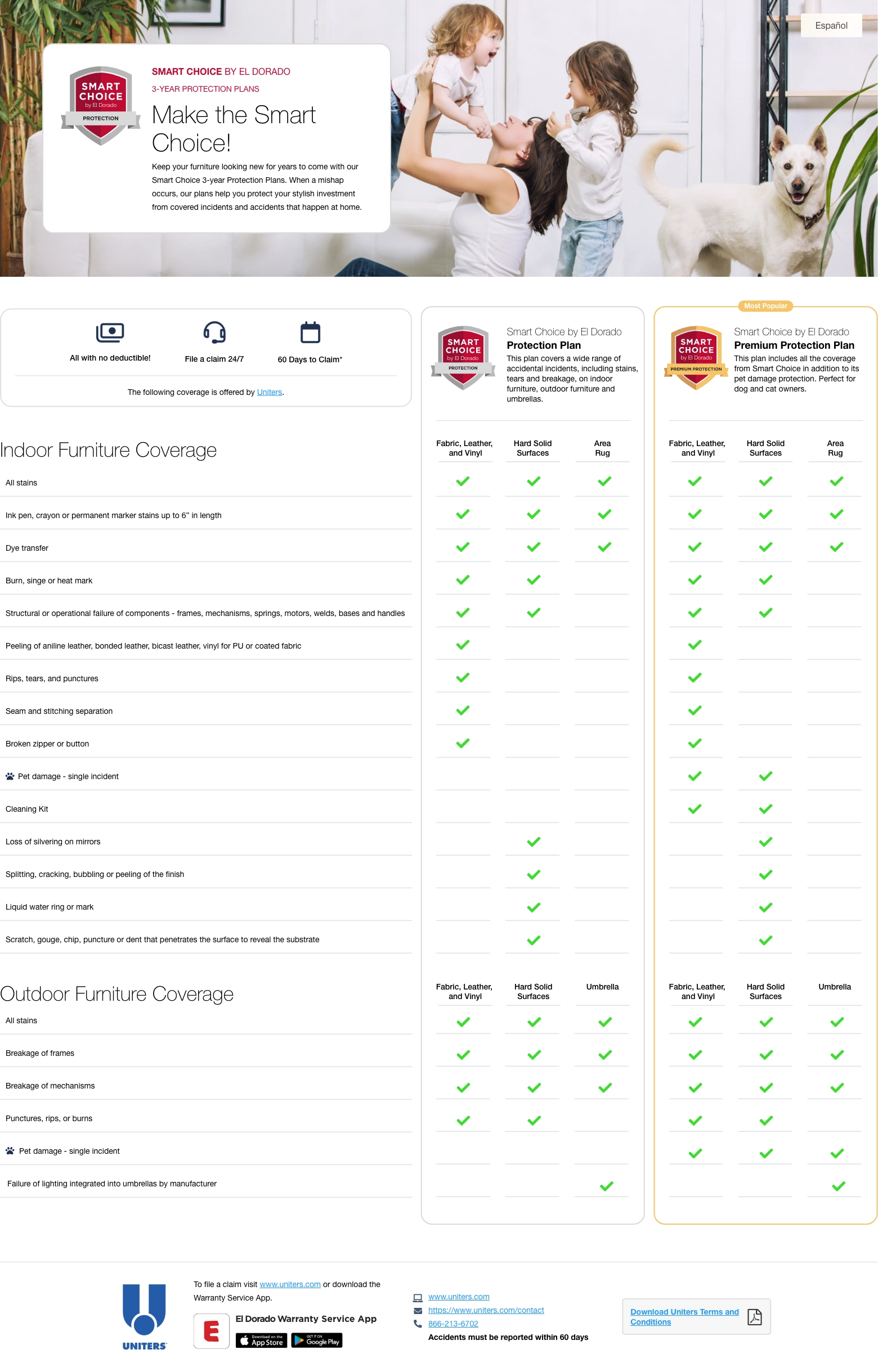Image resolution: width=878 pixels, height=1372 pixels.
Task: Open Download Uniters Terms and Conditions link
Action: (x=684, y=1317)
